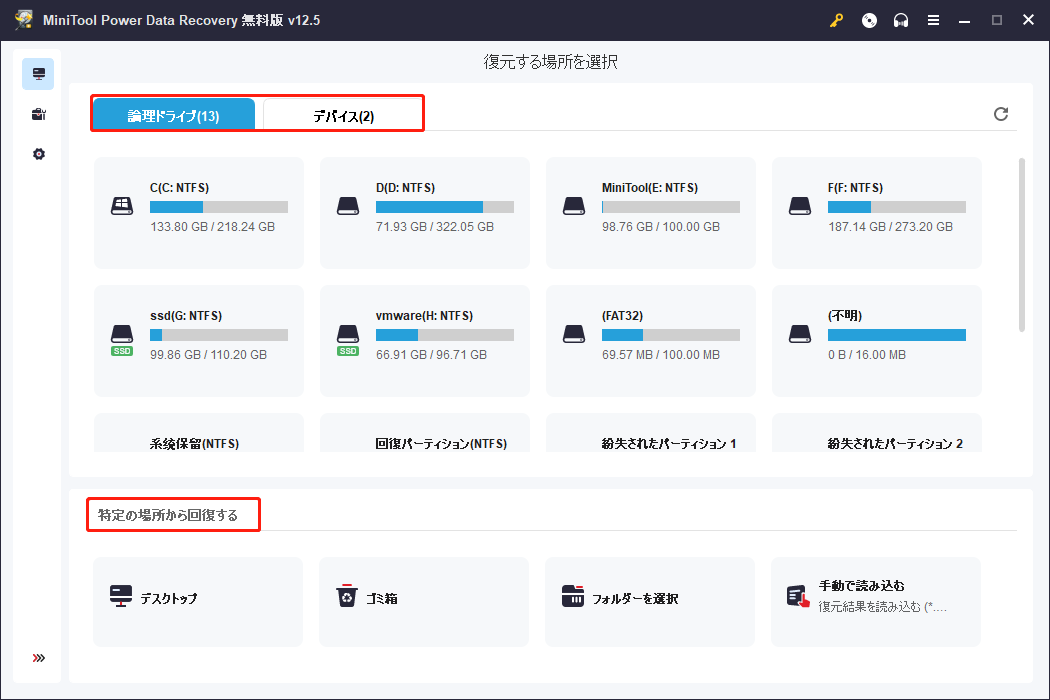Open 手動で読み込む to load results
Image resolution: width=1050 pixels, height=700 pixels.
tap(876, 602)
